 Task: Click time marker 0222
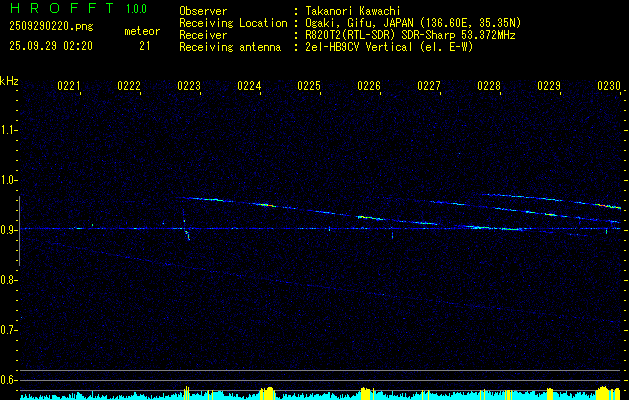click(129, 86)
